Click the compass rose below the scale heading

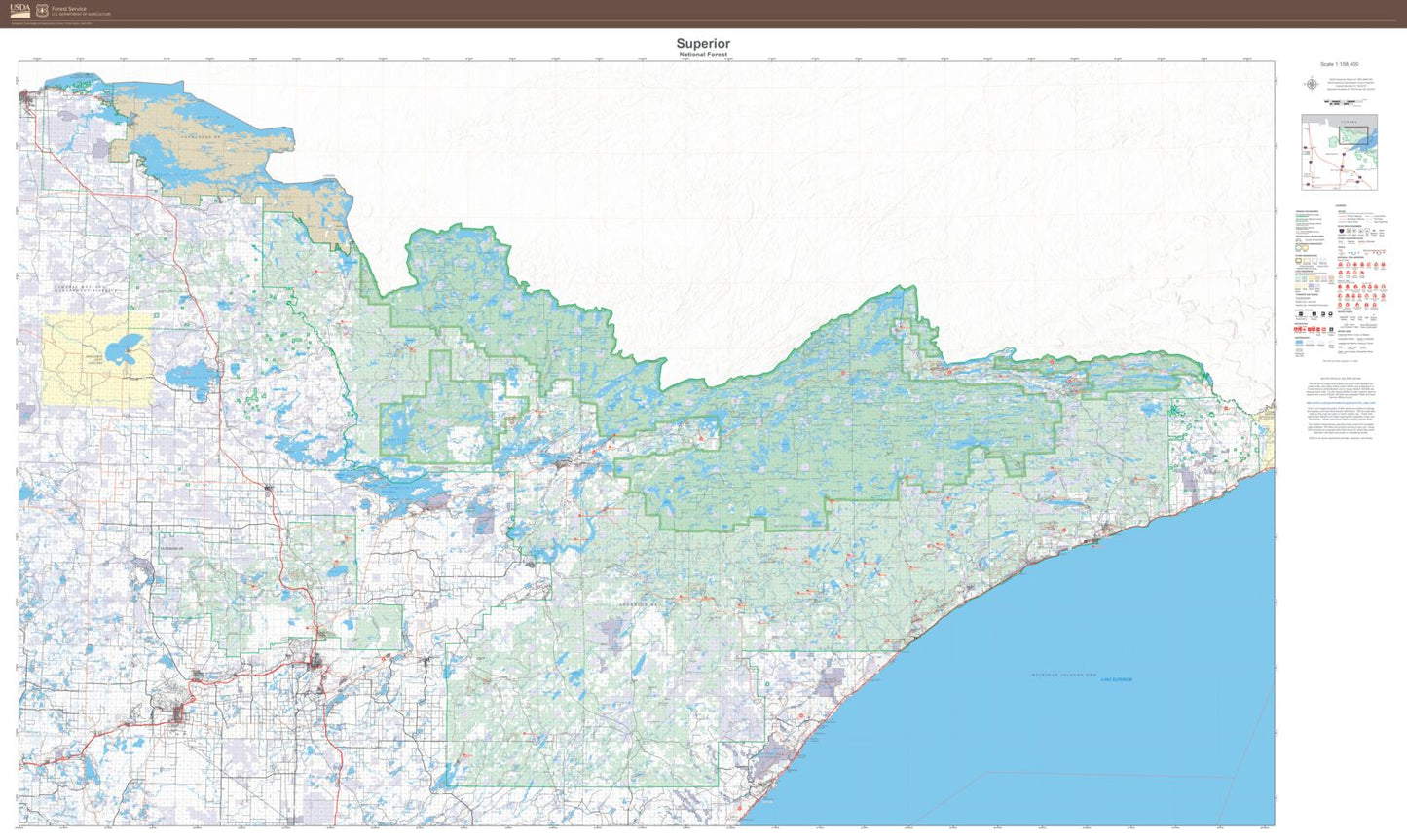(x=1312, y=83)
